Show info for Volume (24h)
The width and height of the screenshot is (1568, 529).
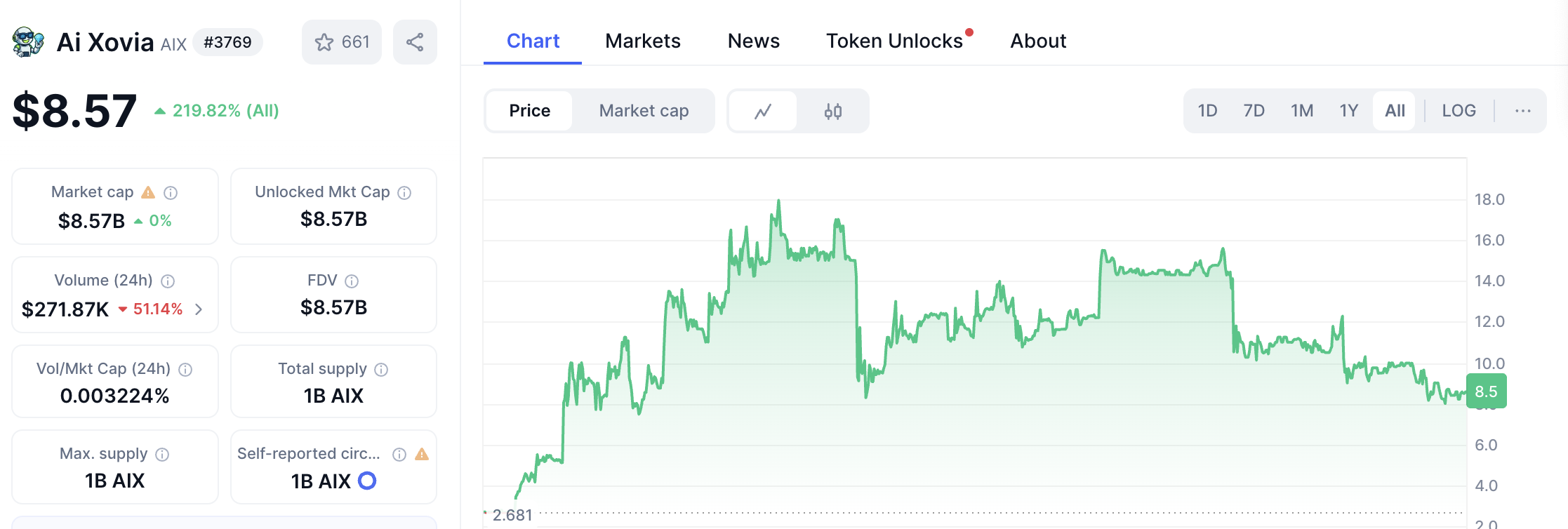tap(168, 281)
